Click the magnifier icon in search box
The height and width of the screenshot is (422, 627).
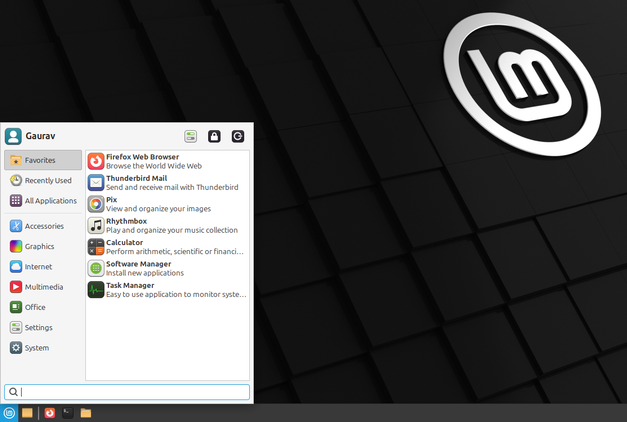[13, 392]
